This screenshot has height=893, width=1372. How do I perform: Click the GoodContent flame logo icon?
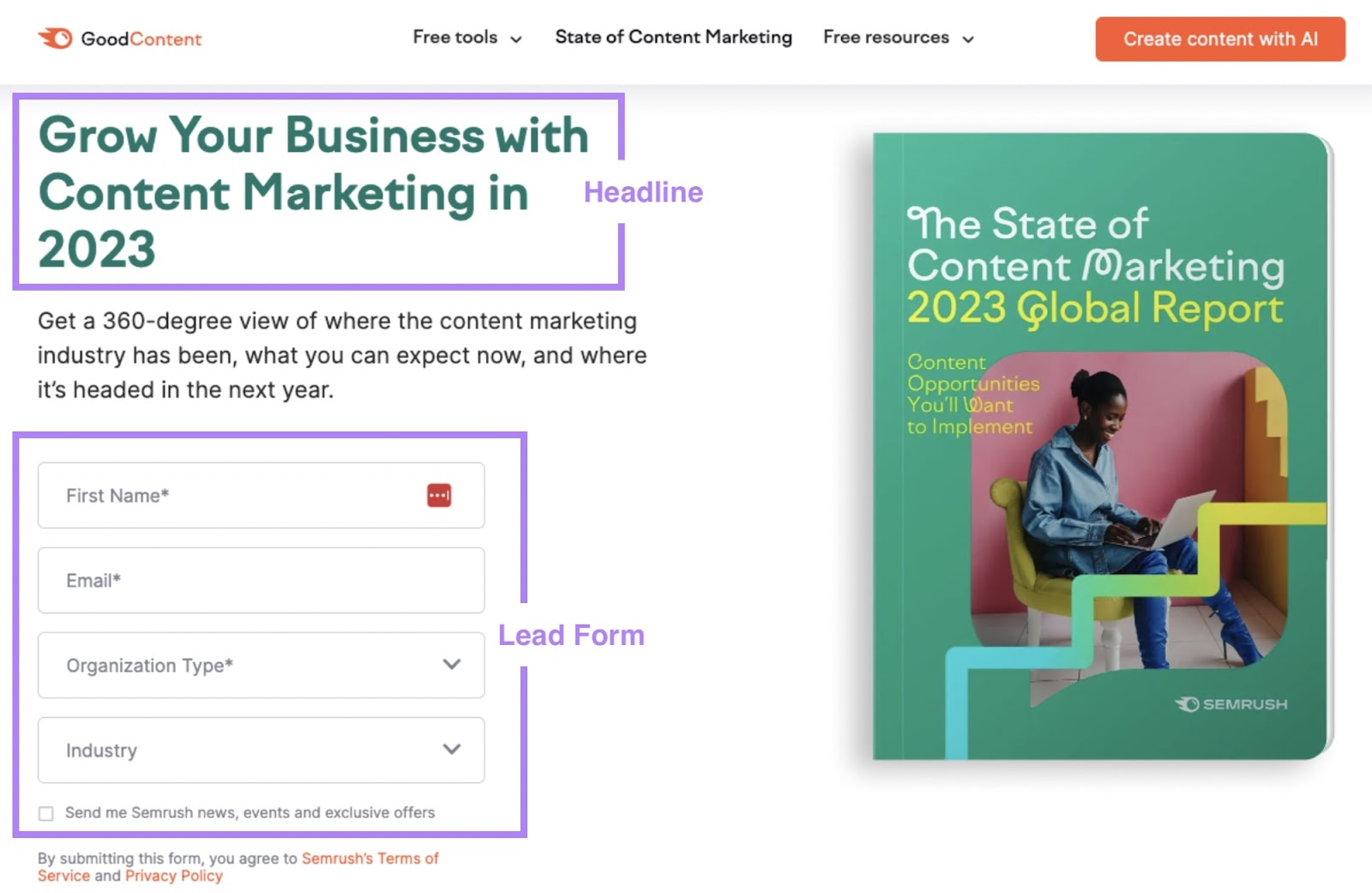click(x=54, y=38)
